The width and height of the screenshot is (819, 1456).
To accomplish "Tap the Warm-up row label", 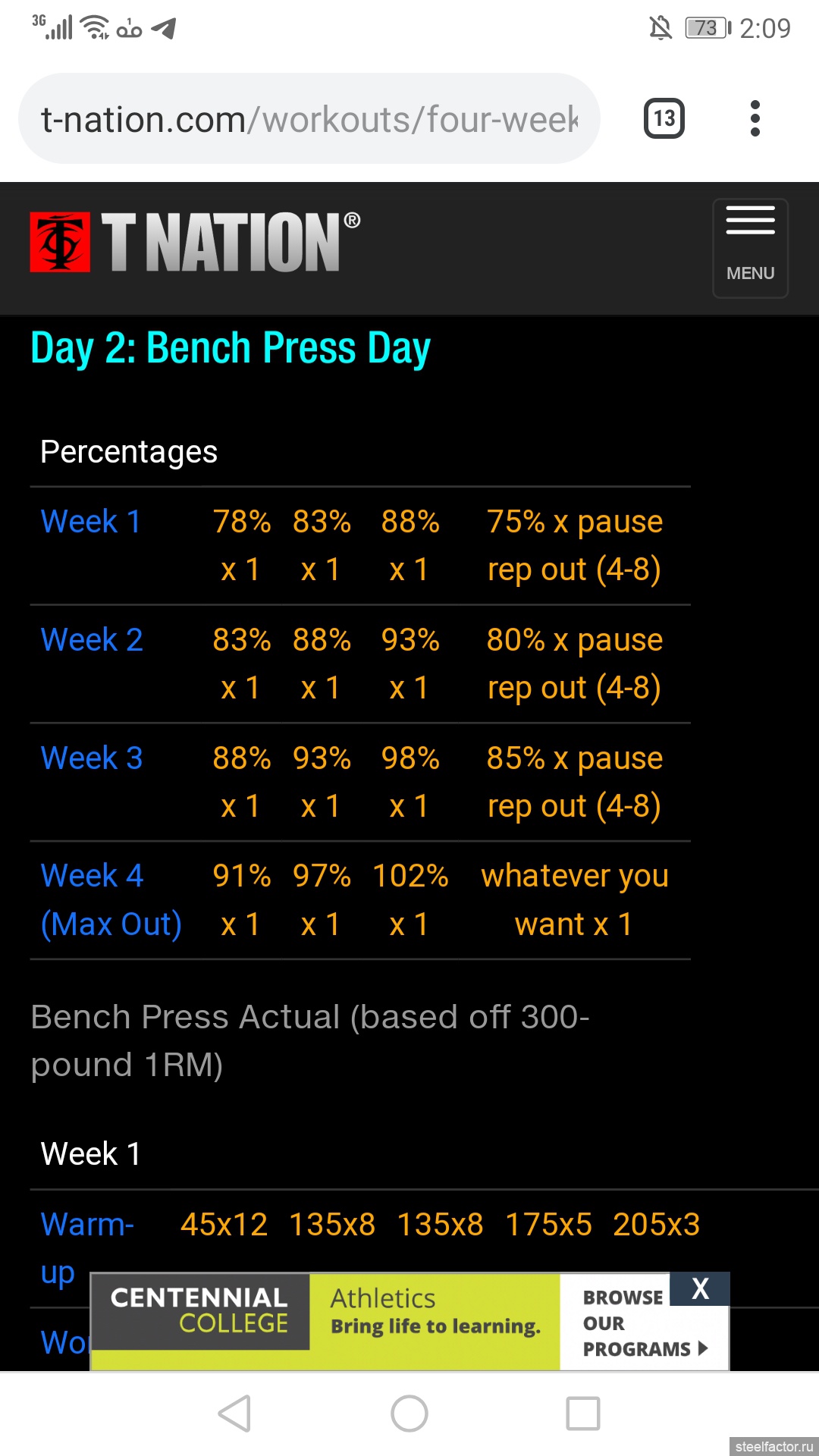I will click(x=87, y=1248).
